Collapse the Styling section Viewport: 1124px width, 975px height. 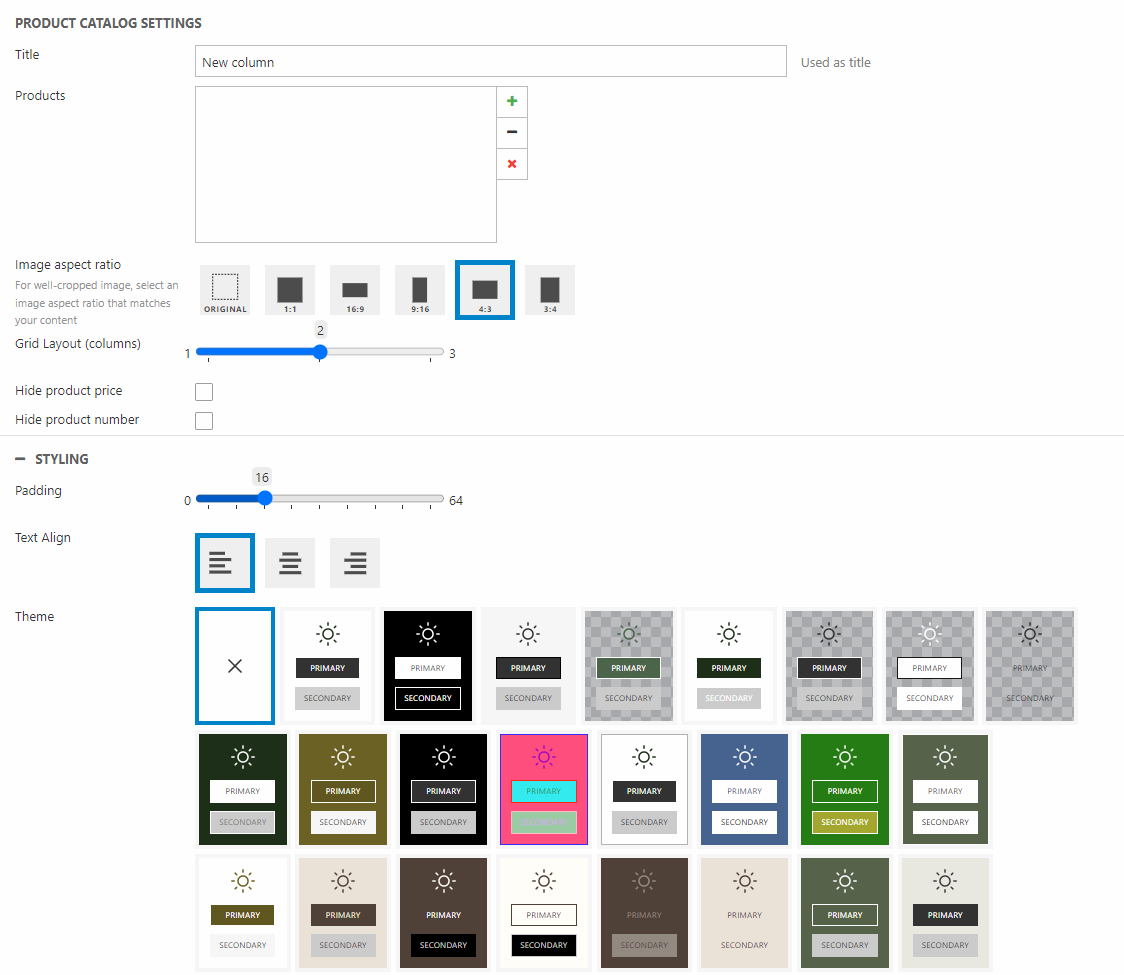[x=20, y=459]
